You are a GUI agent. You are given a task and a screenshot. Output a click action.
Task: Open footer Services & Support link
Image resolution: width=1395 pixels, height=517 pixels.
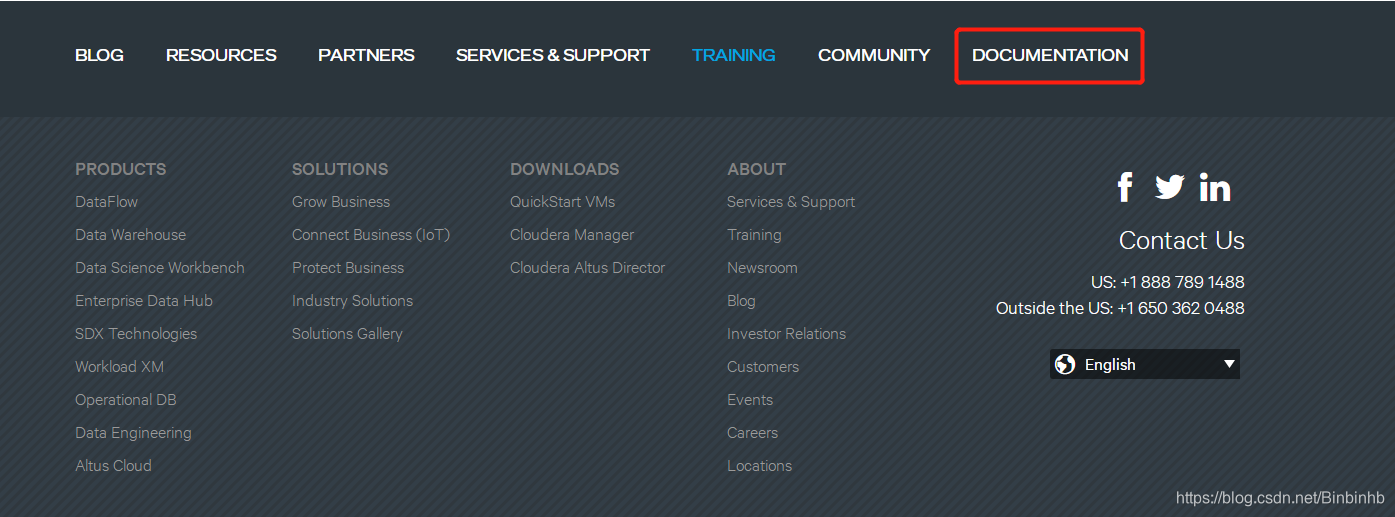(x=791, y=201)
